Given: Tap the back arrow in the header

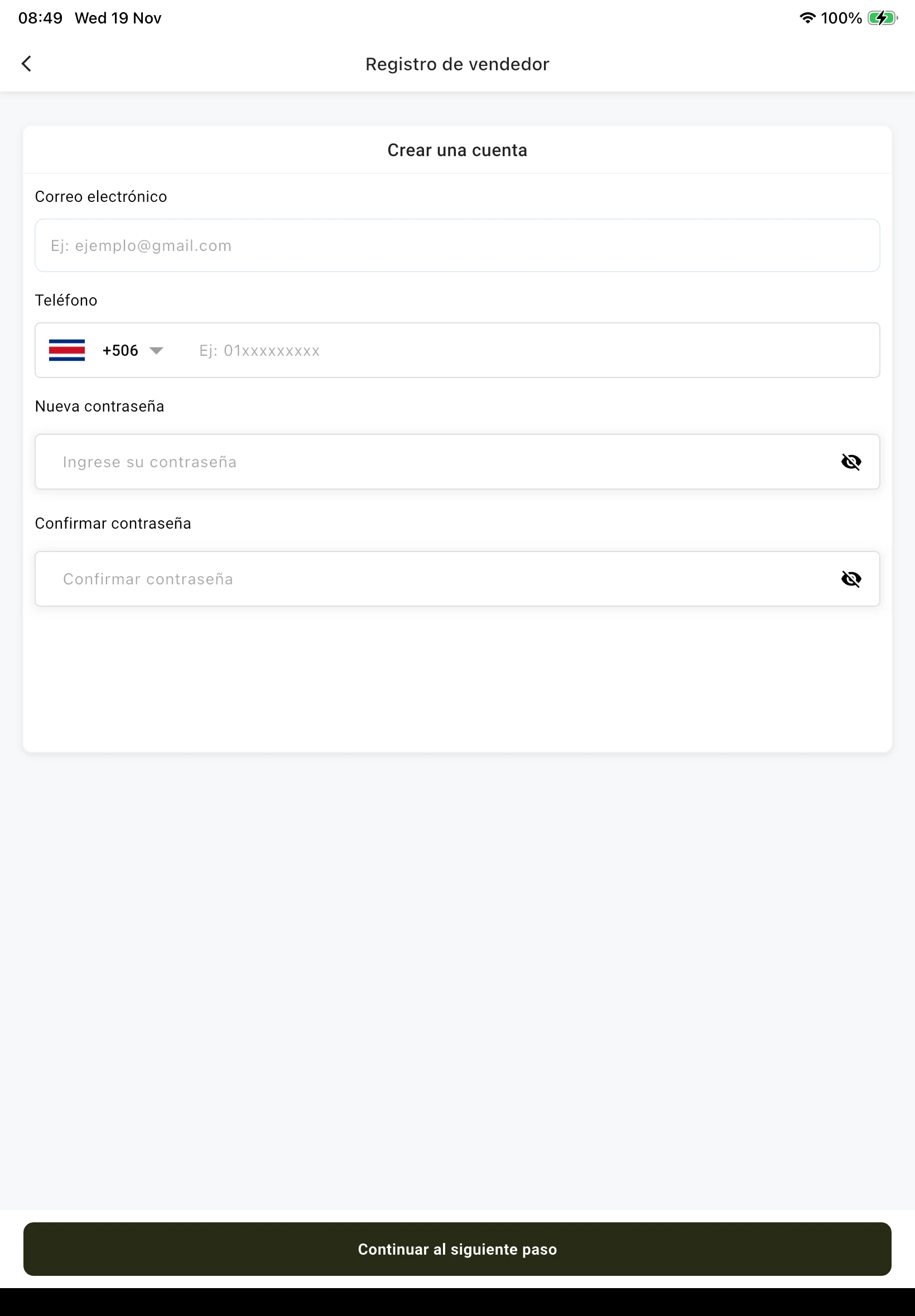Looking at the screenshot, I should tap(26, 64).
